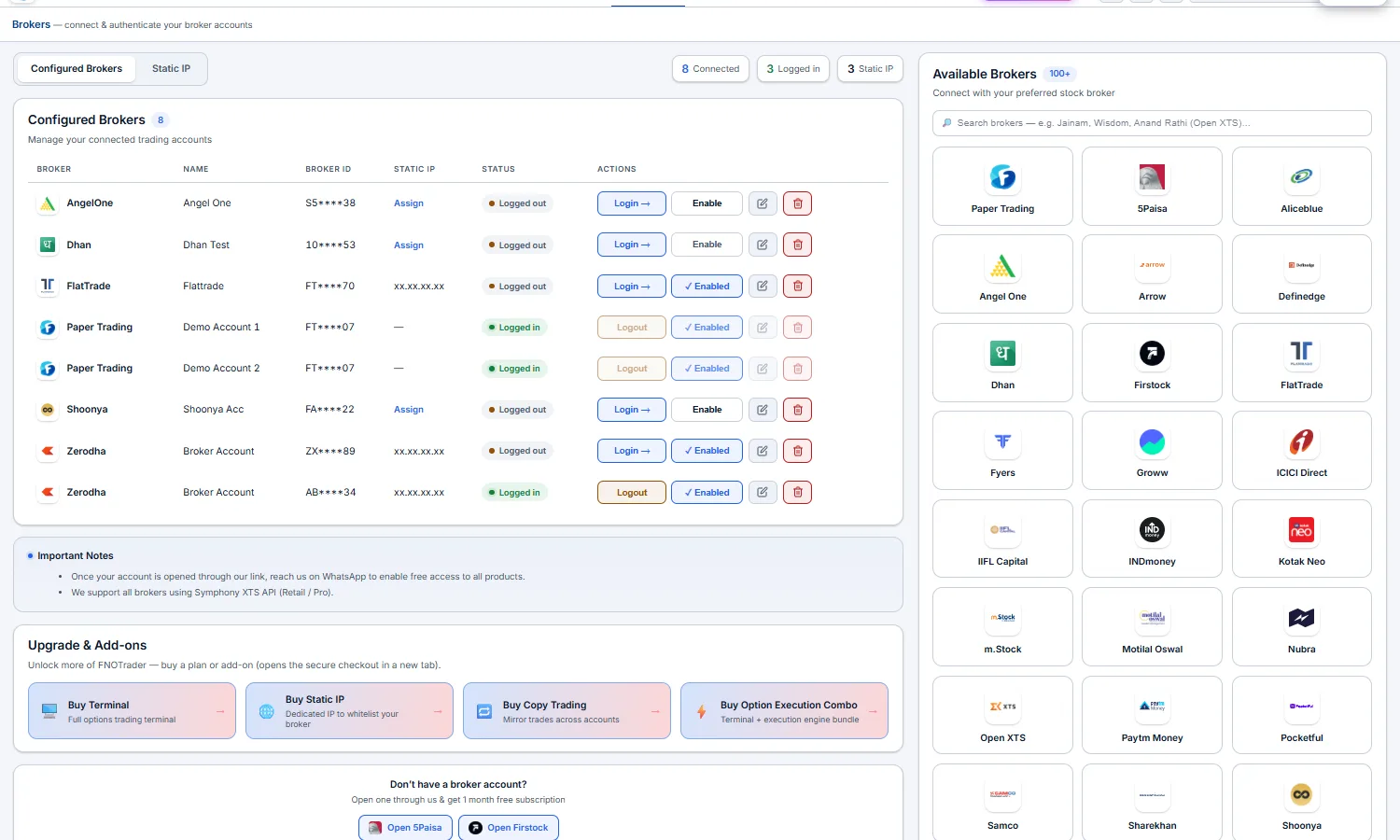Toggle Enabled for Flattrade broker
Image resolution: width=1400 pixels, height=840 pixels.
coord(707,287)
